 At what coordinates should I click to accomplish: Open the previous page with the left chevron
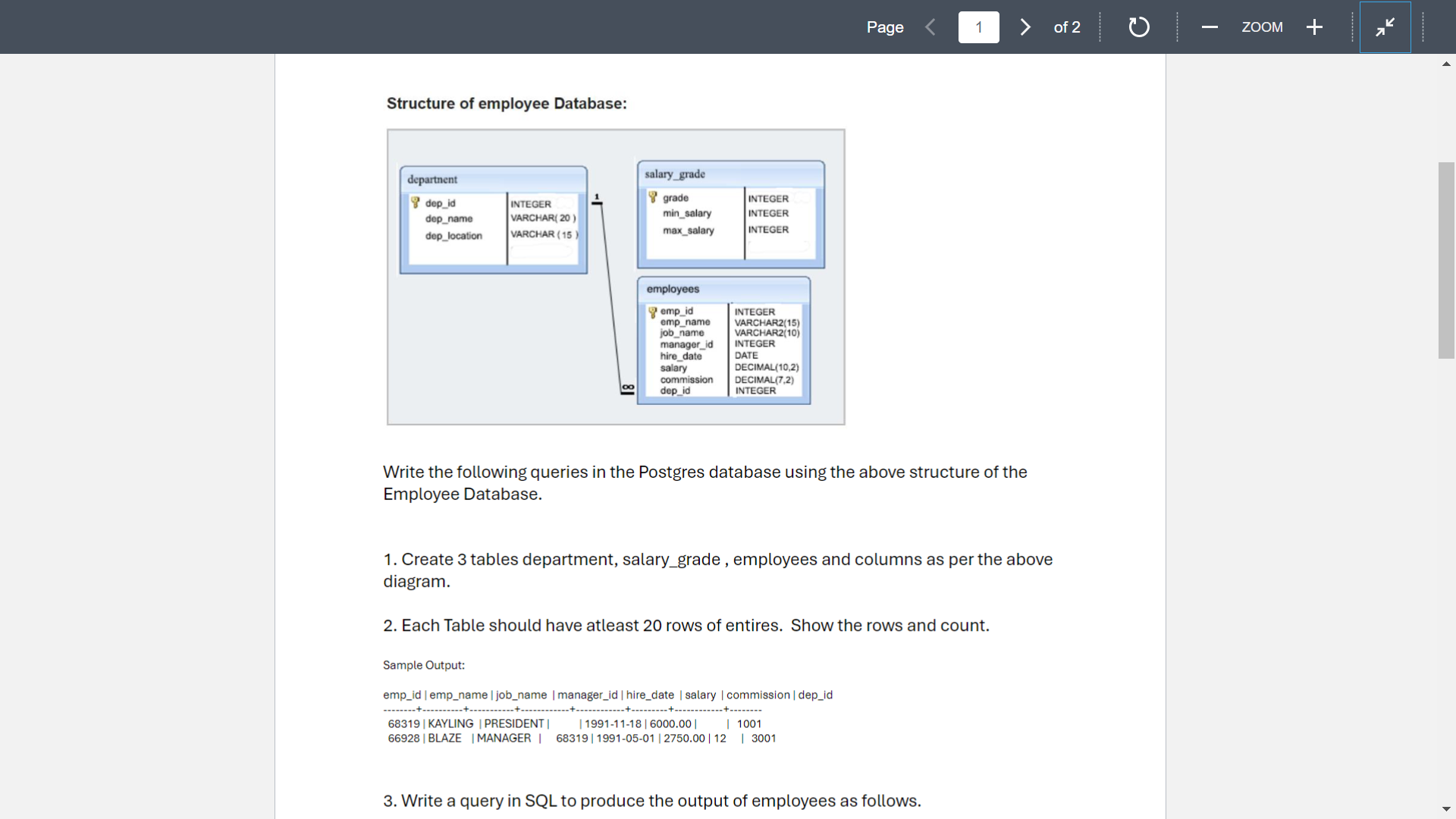(x=931, y=27)
